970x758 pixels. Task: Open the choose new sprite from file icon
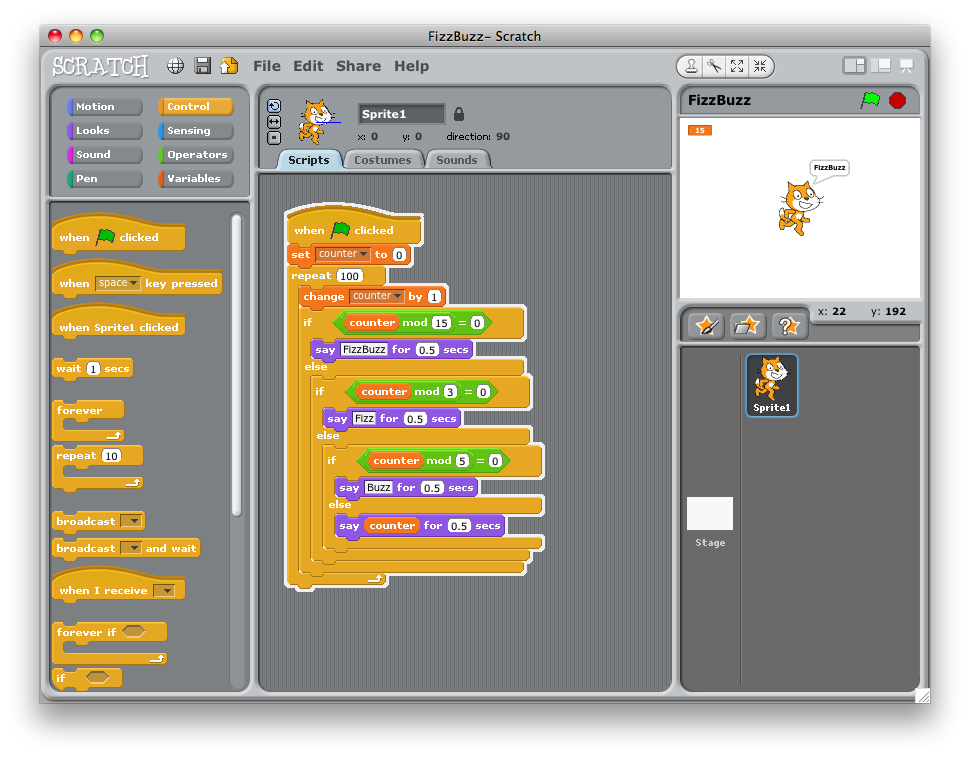[x=748, y=324]
